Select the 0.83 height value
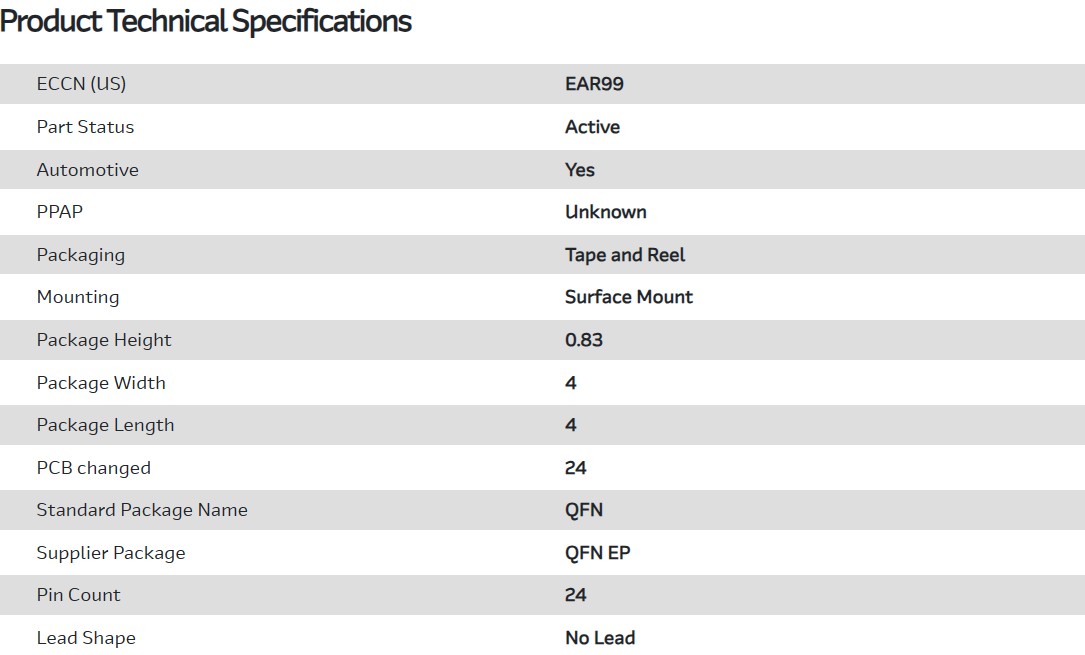Viewport: 1085px width, 655px height. 584,340
